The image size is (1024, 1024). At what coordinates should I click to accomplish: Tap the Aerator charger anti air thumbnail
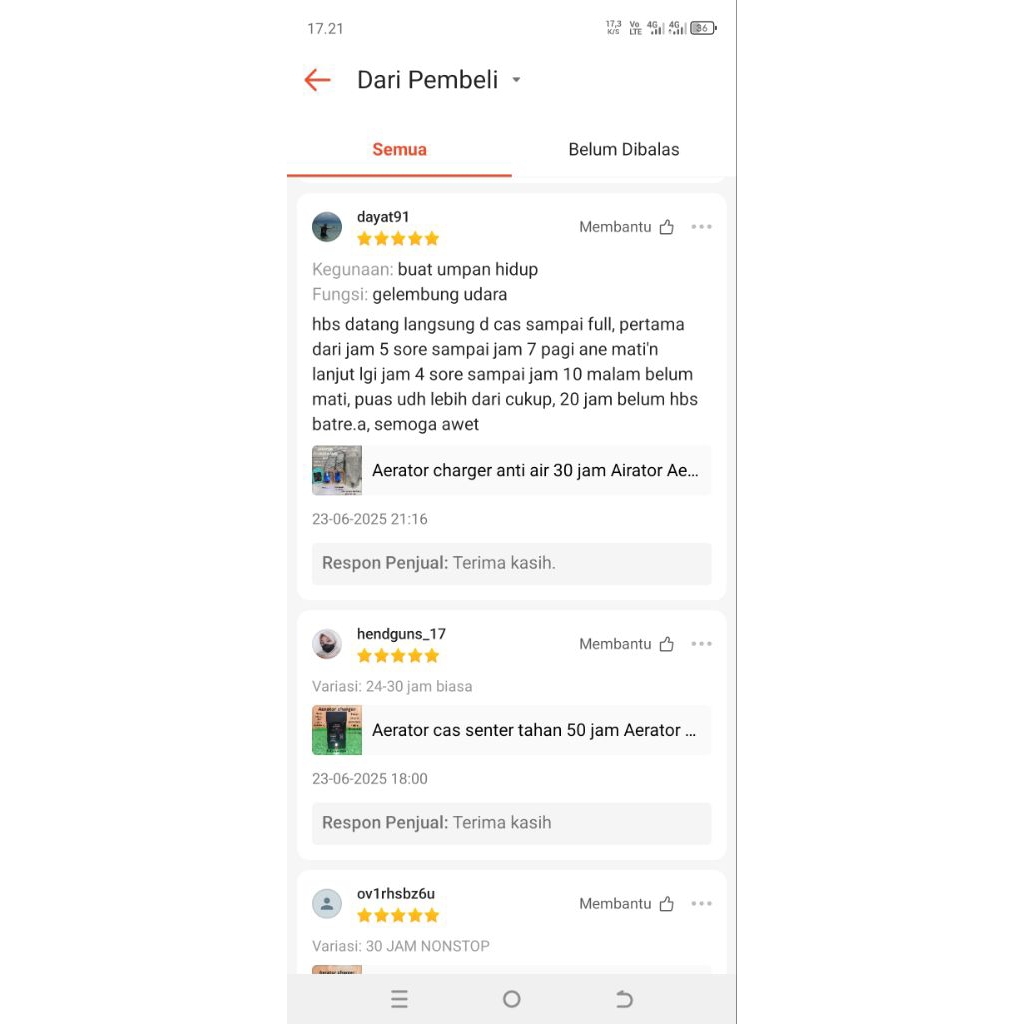[x=337, y=470]
